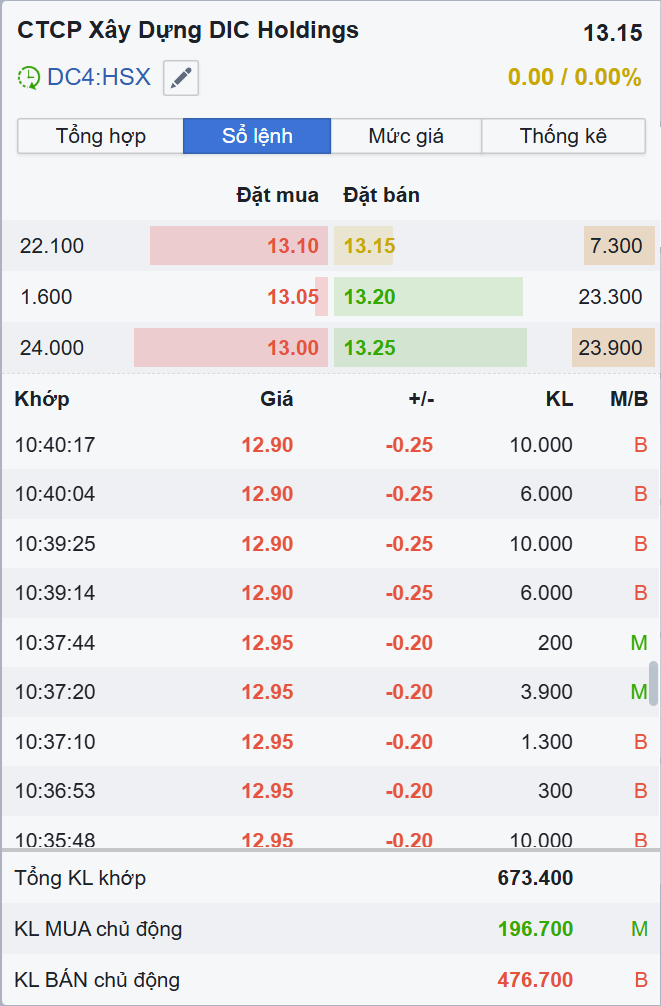Click bid price 13.00
The width and height of the screenshot is (661, 1006).
(292, 348)
